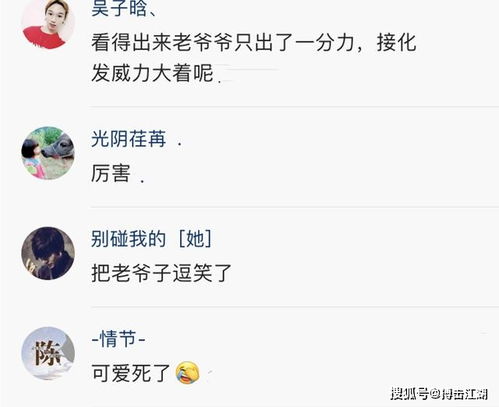Tap the username 别碰我的 [她]
The image size is (499, 407).
coord(151,239)
